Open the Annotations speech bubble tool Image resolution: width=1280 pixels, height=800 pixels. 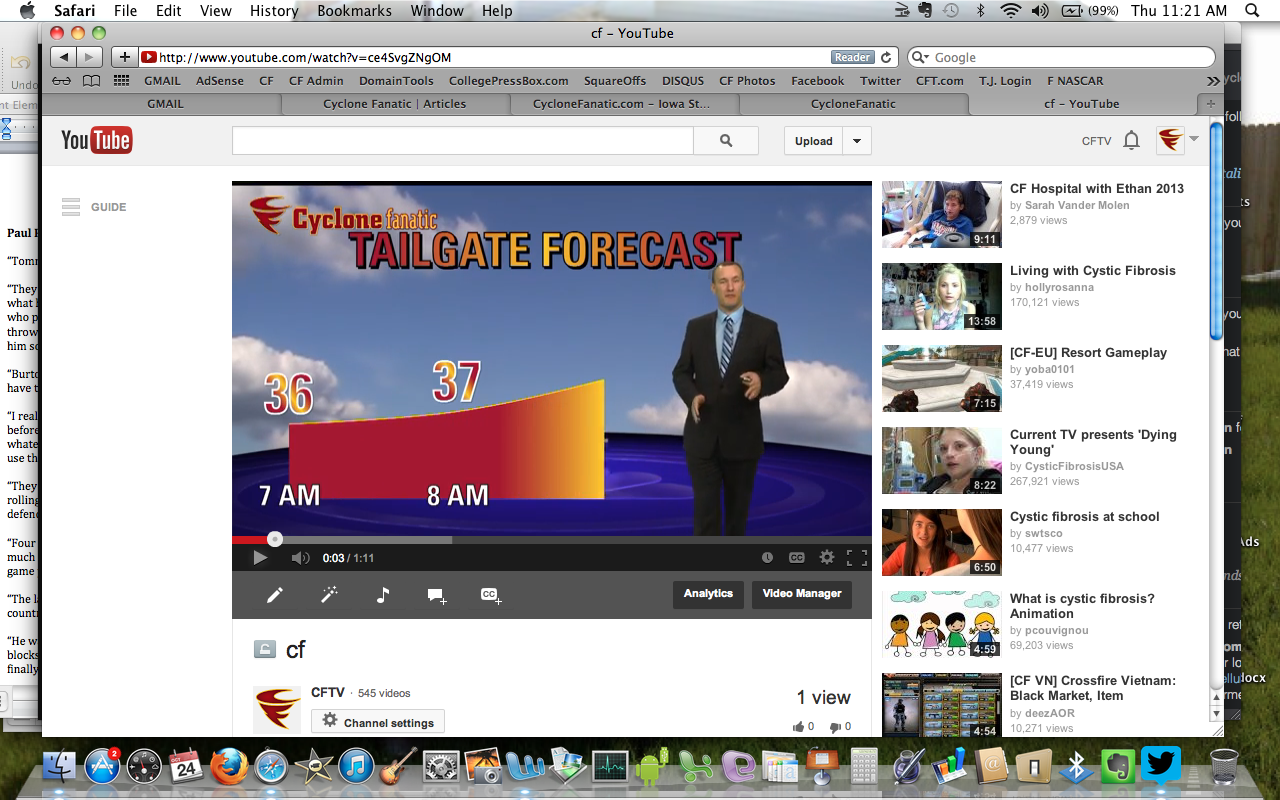tap(437, 595)
